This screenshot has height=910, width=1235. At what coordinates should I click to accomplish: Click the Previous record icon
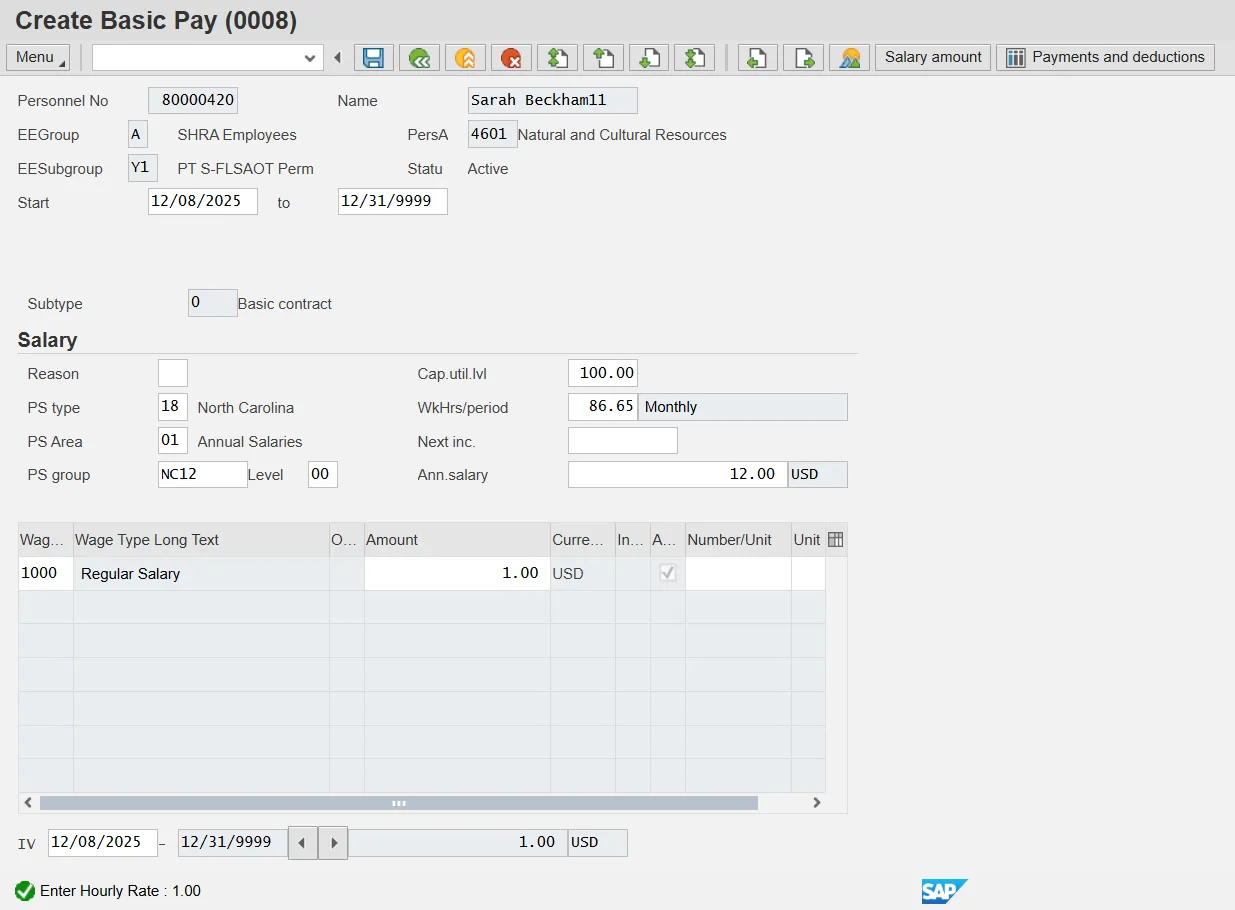click(x=757, y=58)
